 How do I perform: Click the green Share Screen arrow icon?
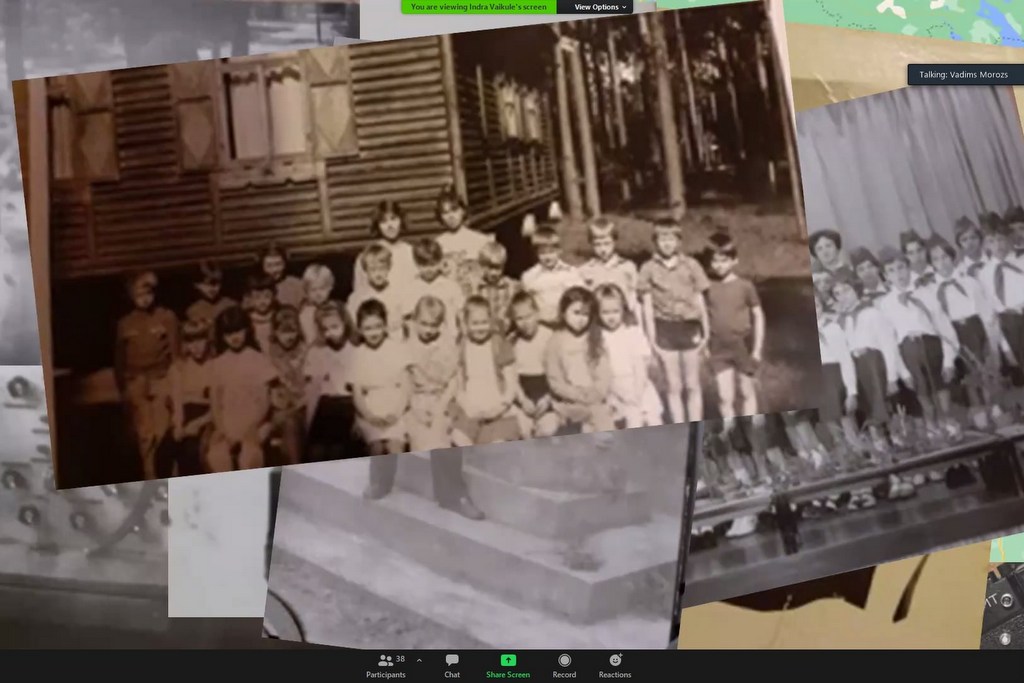pyautogui.click(x=508, y=660)
